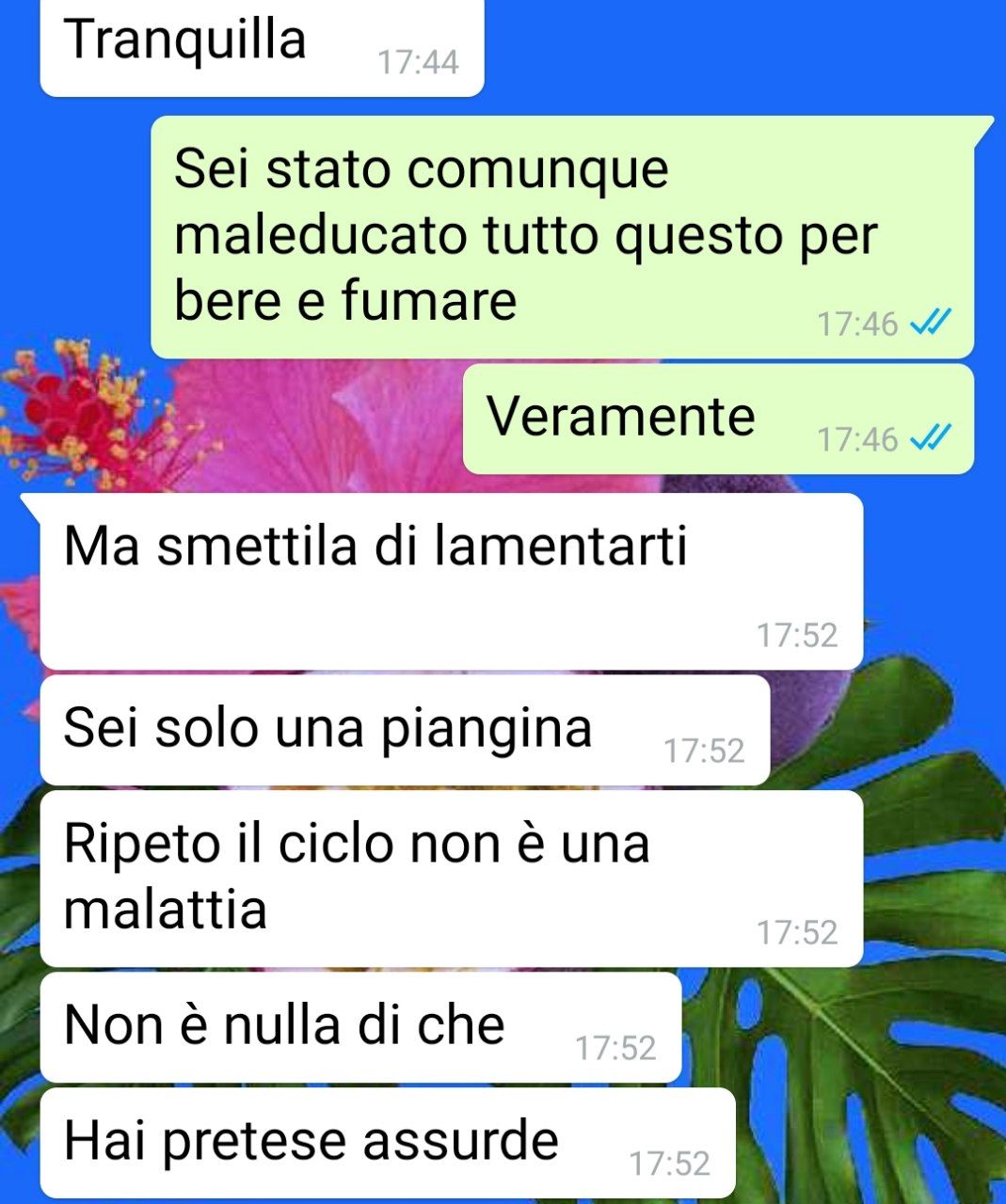Image resolution: width=1006 pixels, height=1204 pixels.
Task: Tap the 17:44 timestamp on 'Tranquilla'
Action: tap(418, 62)
